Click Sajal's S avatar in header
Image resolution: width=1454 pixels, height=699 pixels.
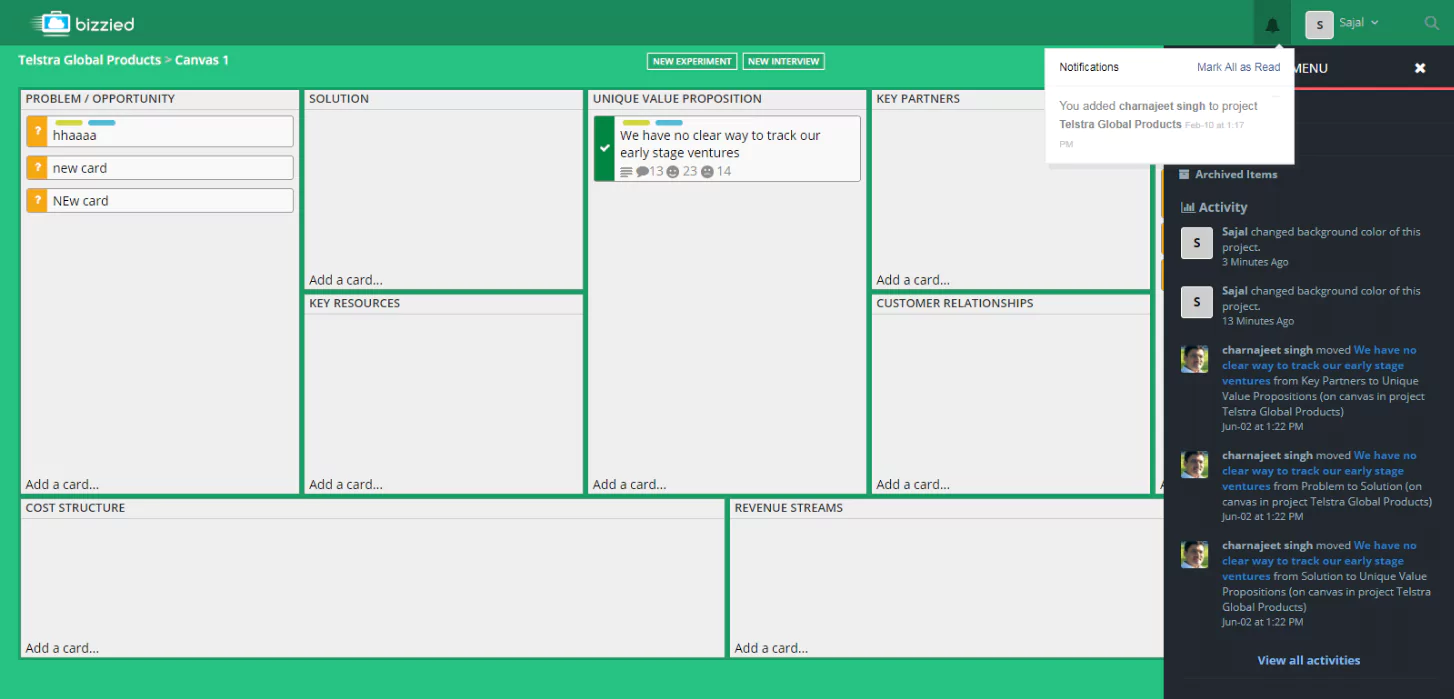point(1319,24)
